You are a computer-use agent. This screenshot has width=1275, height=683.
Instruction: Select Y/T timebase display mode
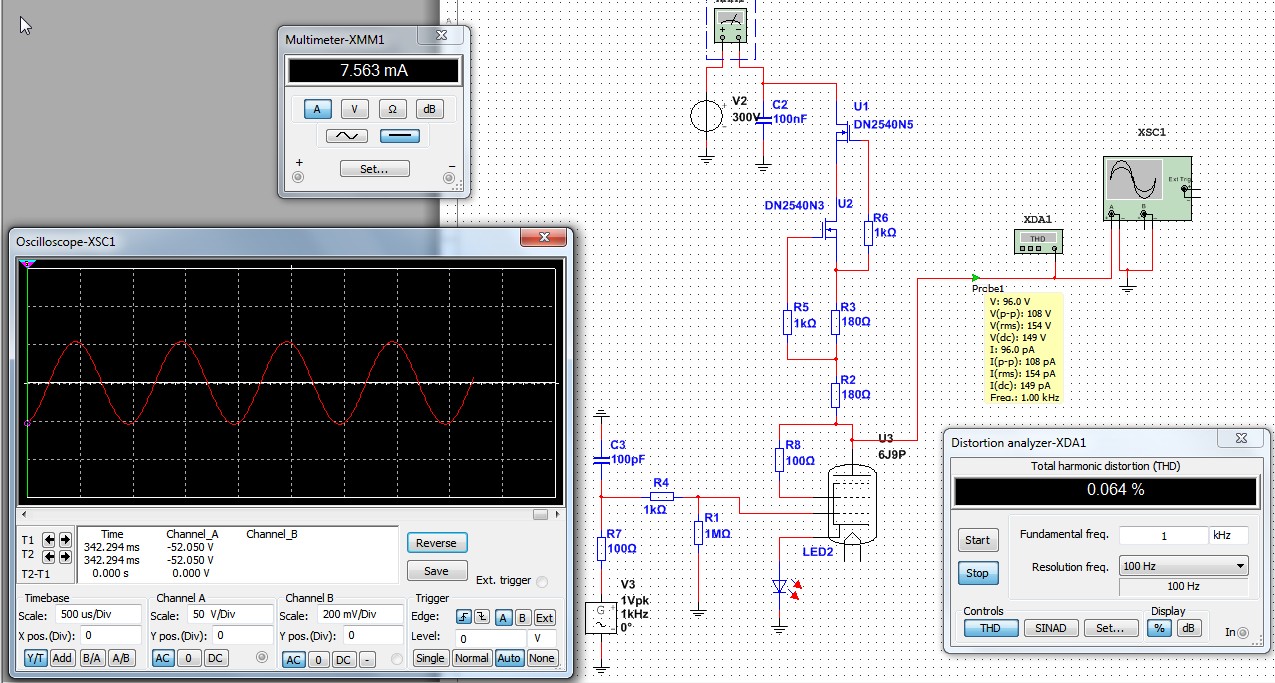click(36, 658)
